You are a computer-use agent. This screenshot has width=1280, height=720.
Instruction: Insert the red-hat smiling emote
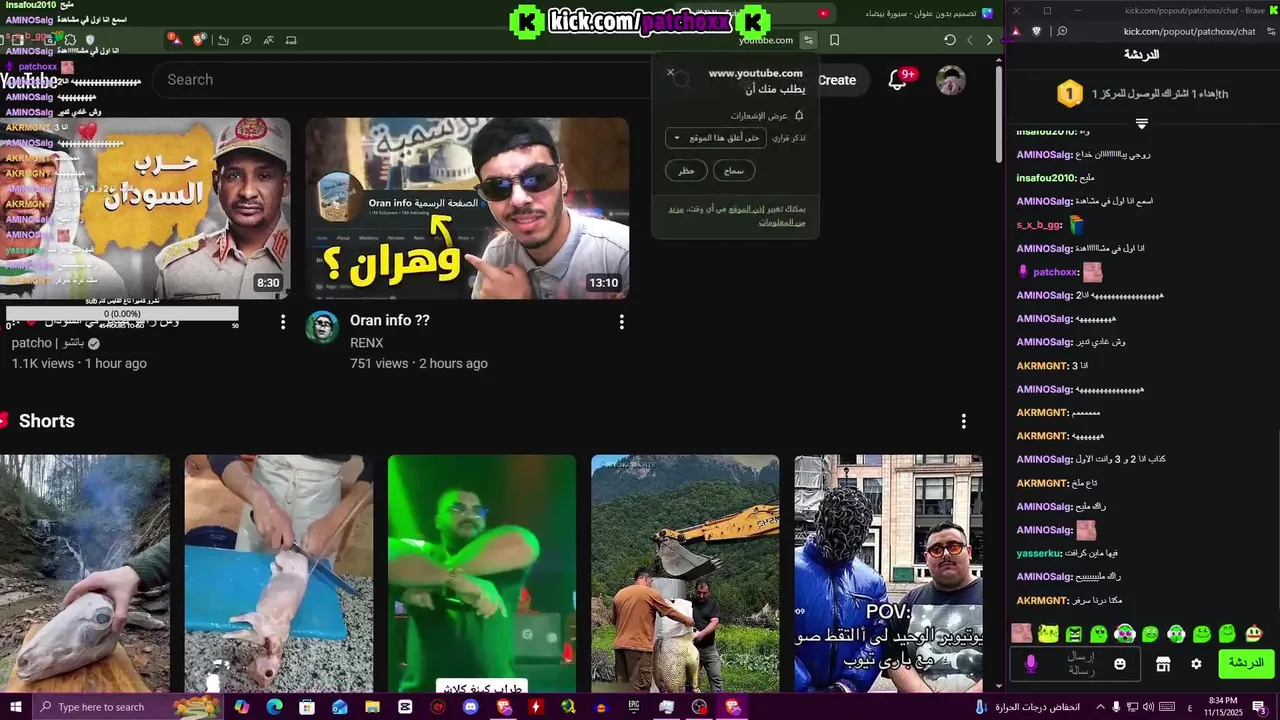tap(1253, 633)
